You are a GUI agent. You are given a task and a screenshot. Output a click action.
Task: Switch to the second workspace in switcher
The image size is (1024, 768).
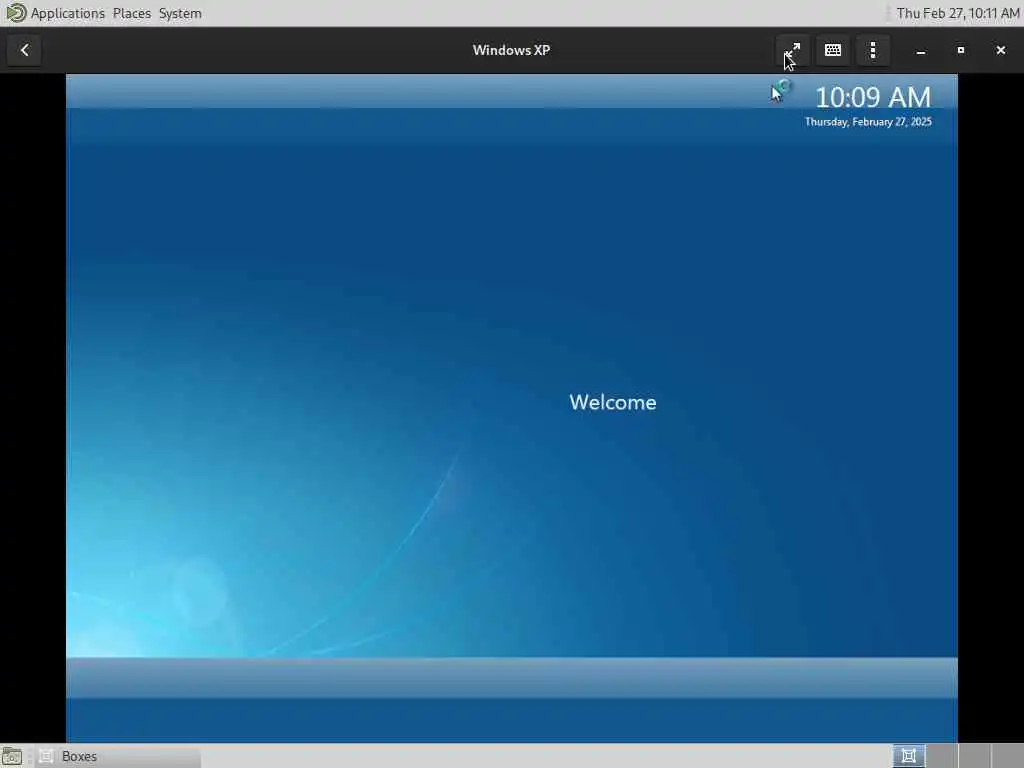pos(942,756)
